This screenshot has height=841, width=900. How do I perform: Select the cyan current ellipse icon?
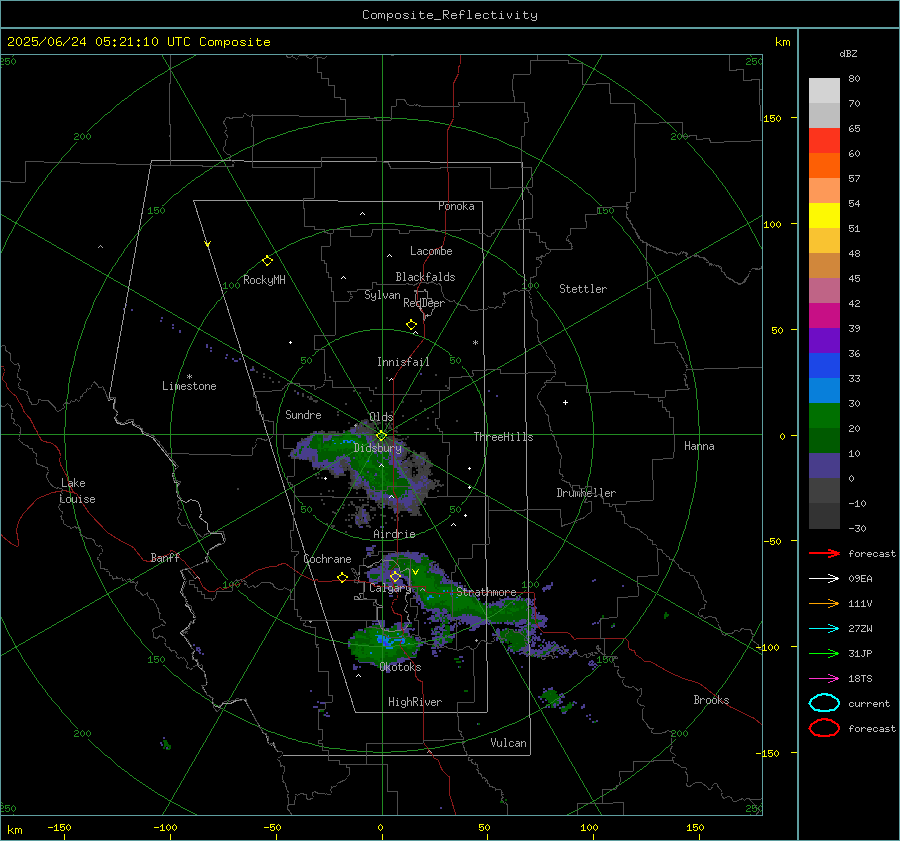[x=824, y=703]
